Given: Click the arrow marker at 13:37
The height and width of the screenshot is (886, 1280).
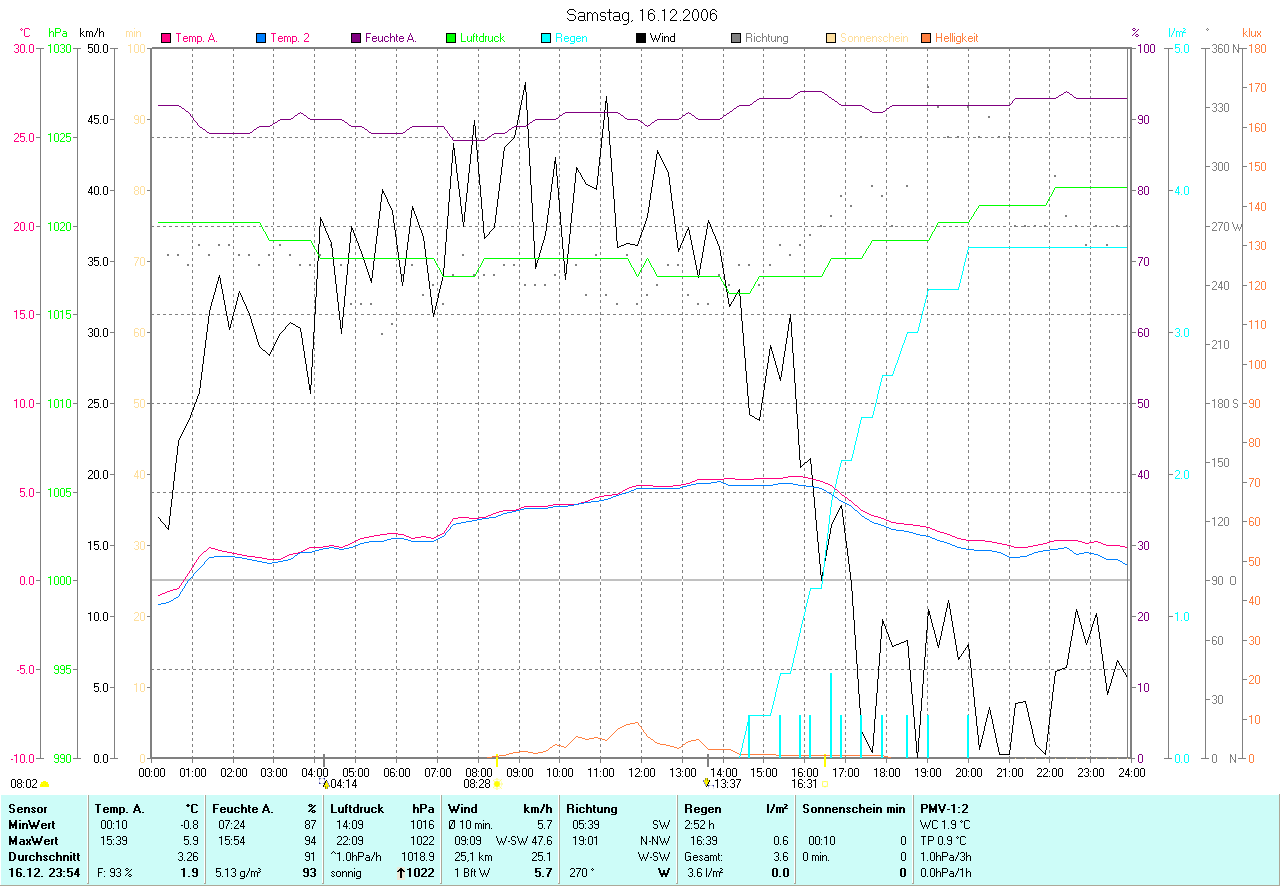Looking at the screenshot, I should [706, 784].
